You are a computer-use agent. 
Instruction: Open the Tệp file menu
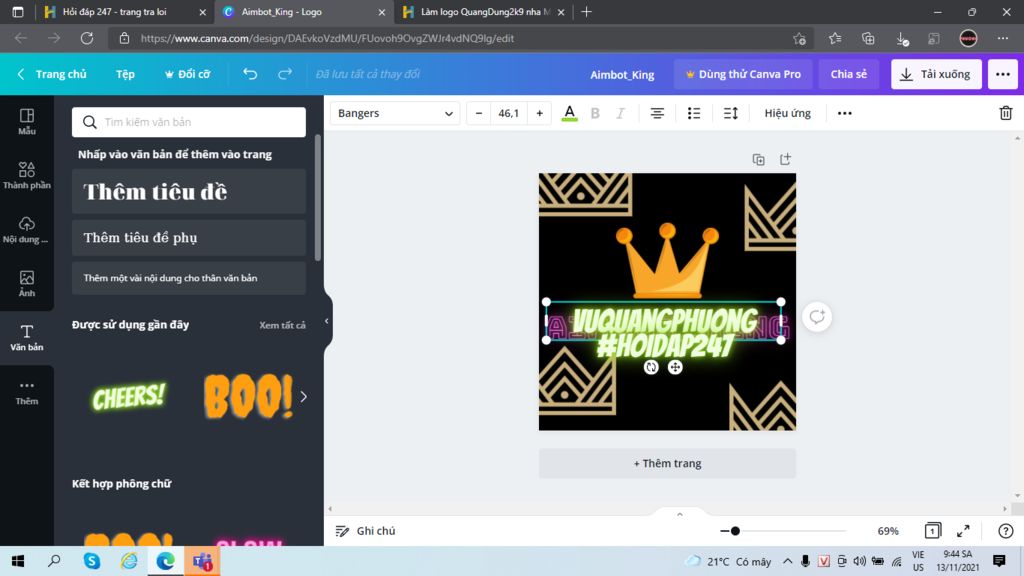pos(125,74)
